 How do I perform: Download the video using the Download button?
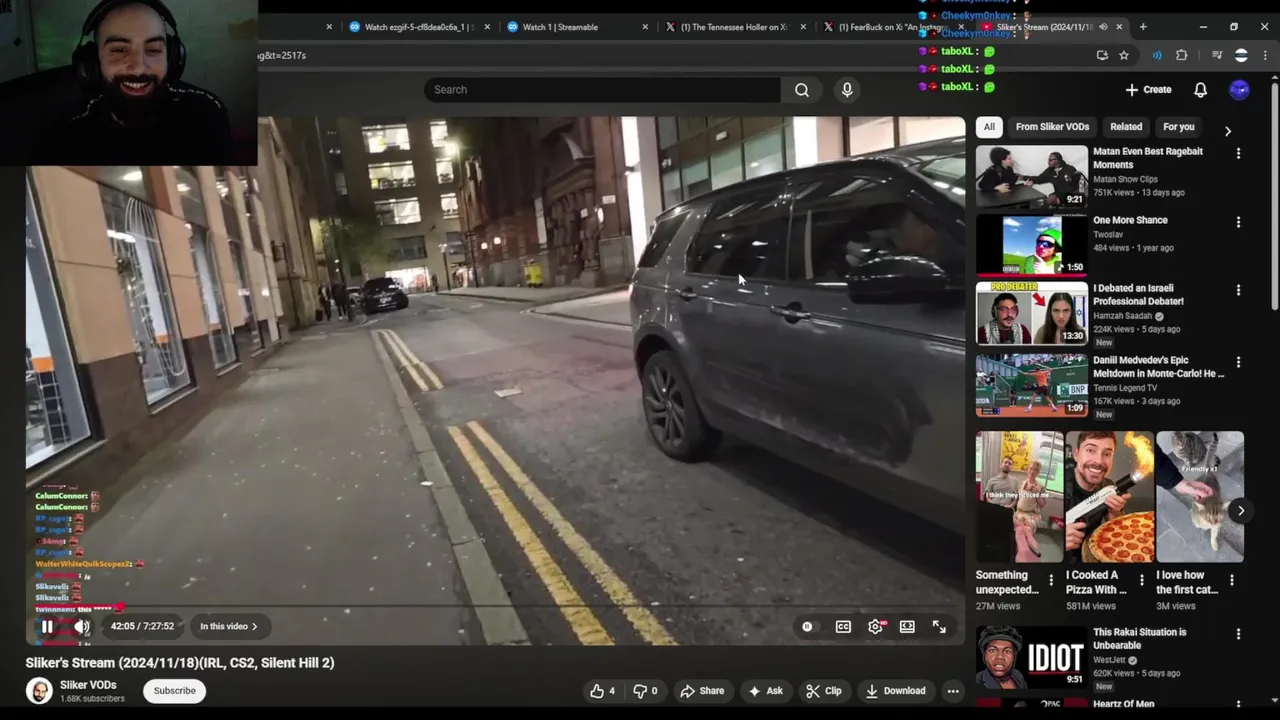click(x=896, y=691)
